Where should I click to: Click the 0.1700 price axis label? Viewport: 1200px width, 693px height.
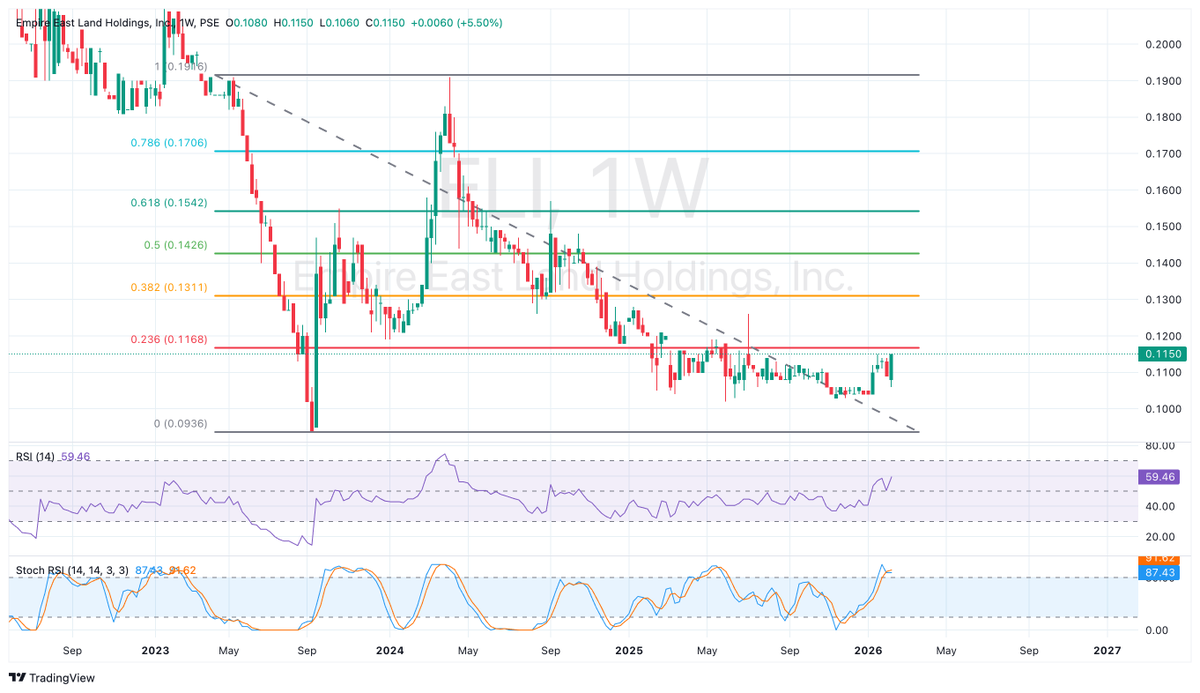tap(1163, 154)
